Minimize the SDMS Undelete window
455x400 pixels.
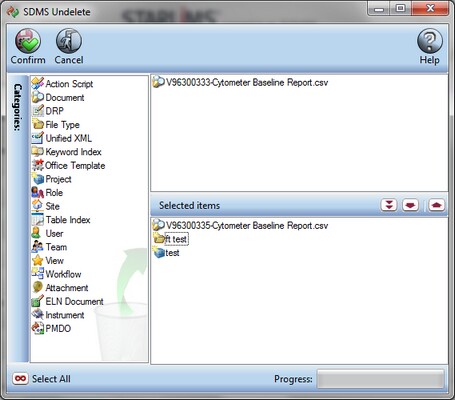click(x=379, y=8)
